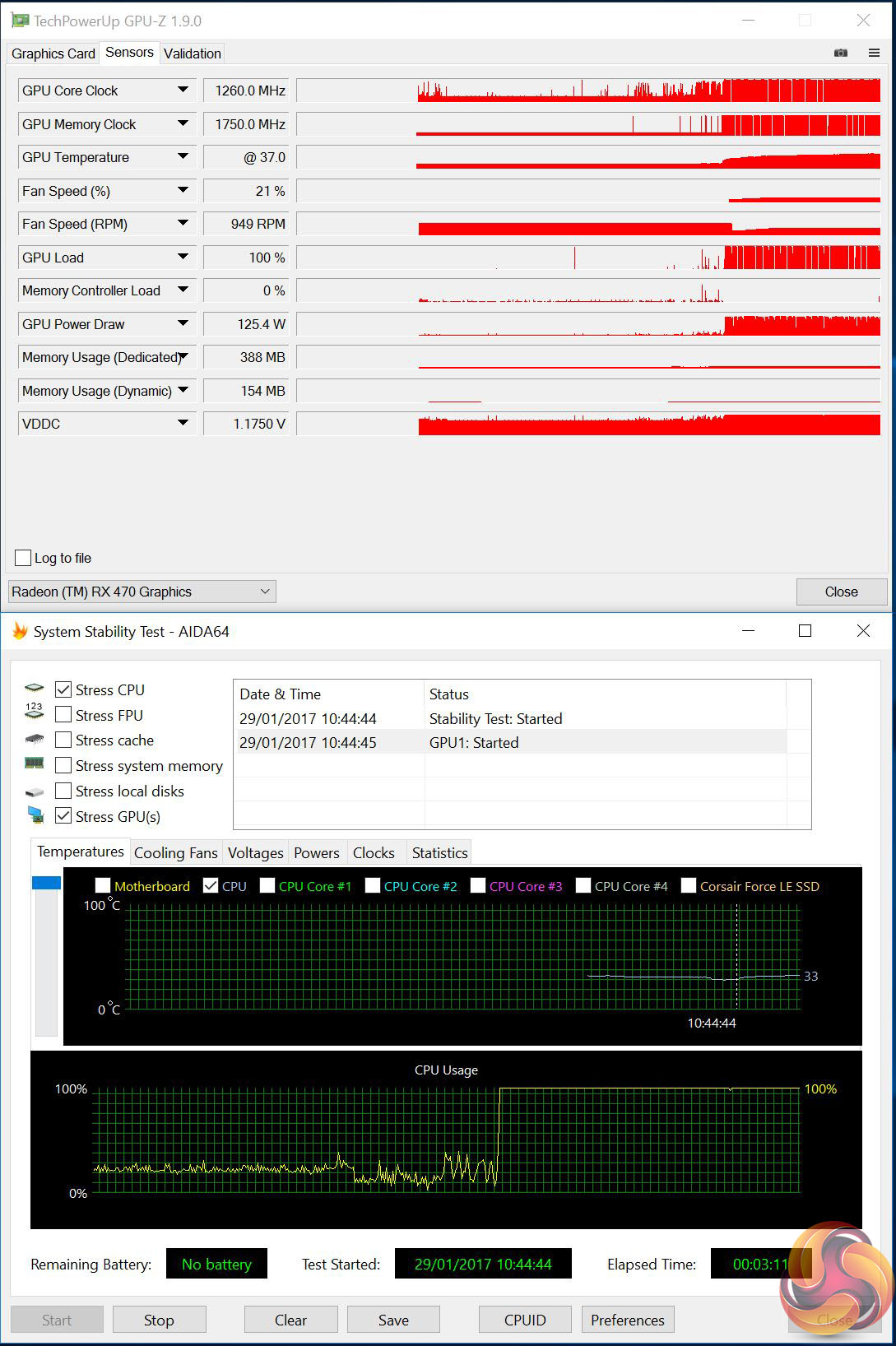Click the RAM module icon beside Stress system memory
The width and height of the screenshot is (896, 1346).
tap(34, 764)
